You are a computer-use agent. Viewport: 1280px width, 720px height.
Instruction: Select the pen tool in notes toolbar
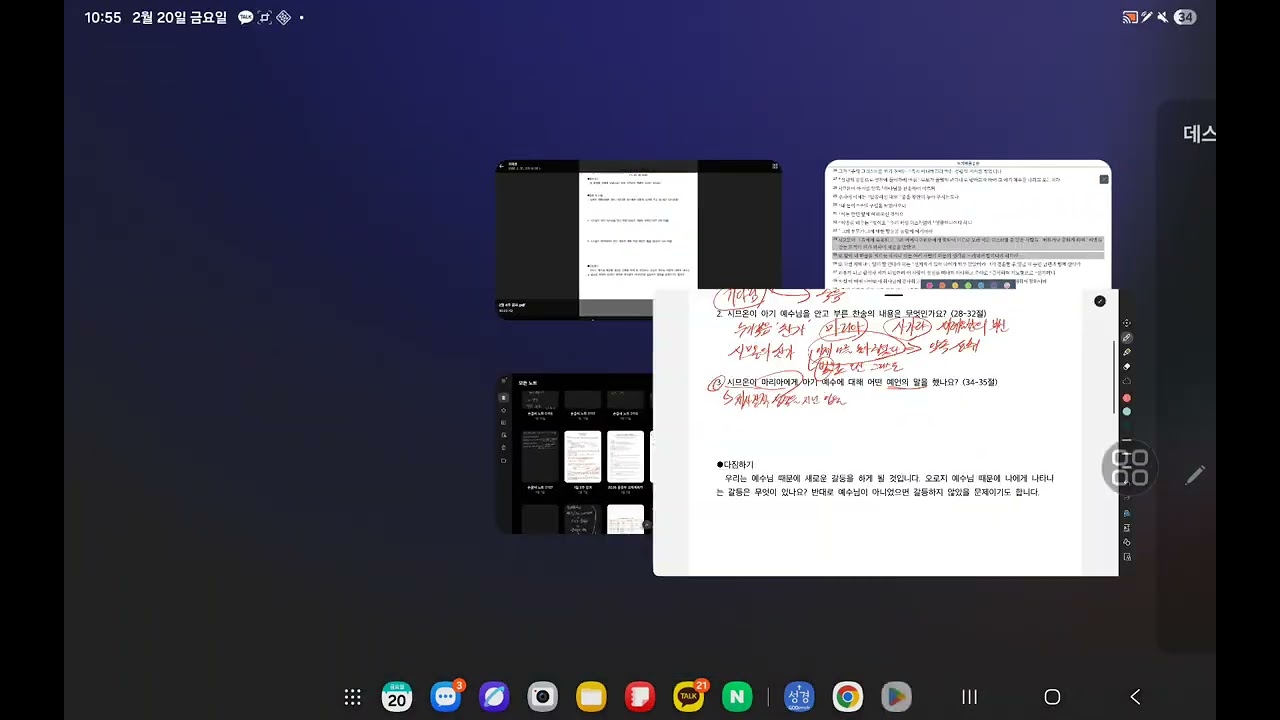point(1127,338)
